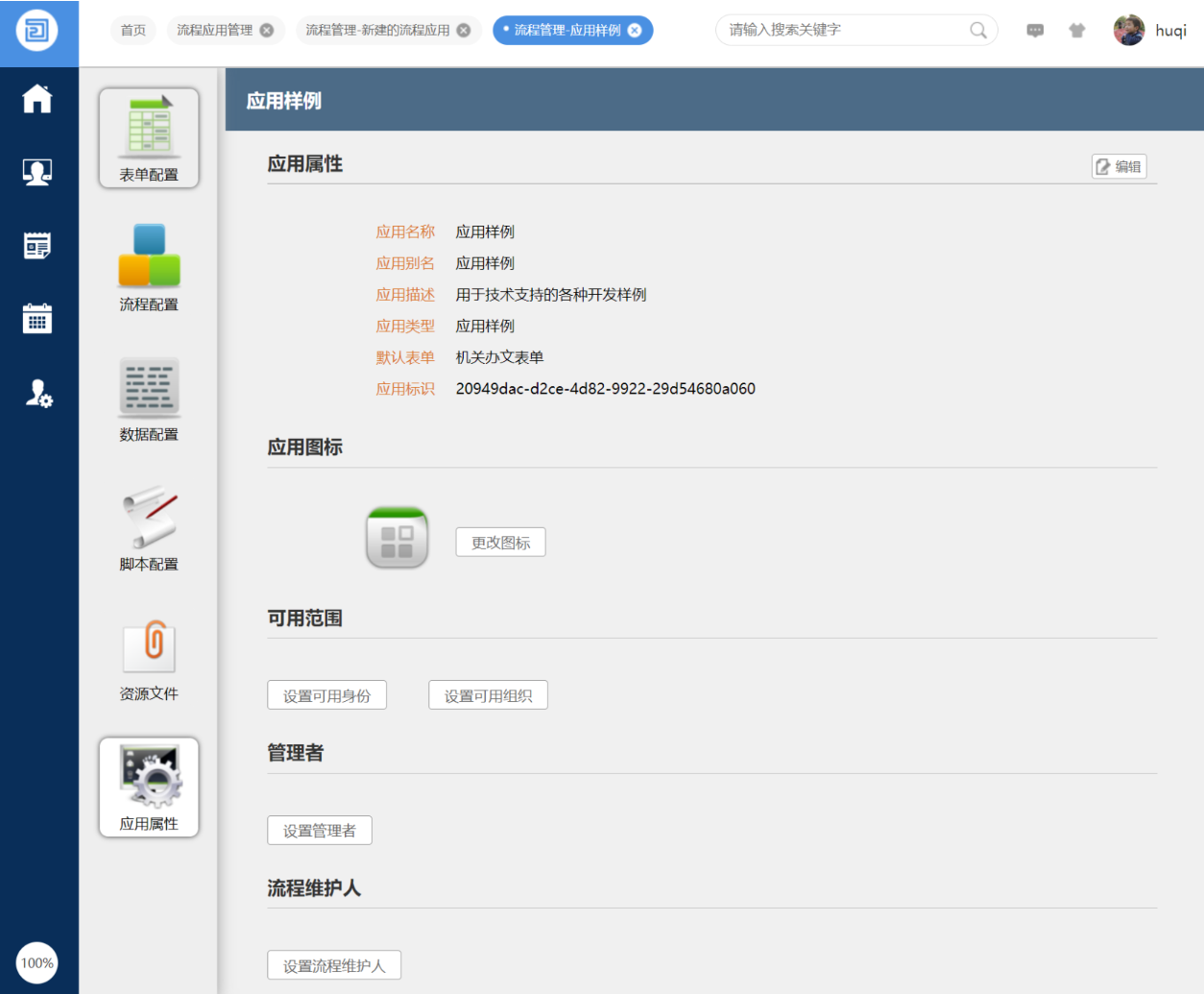
Task: Open 流程配置 process configuration icon
Action: pos(149,267)
